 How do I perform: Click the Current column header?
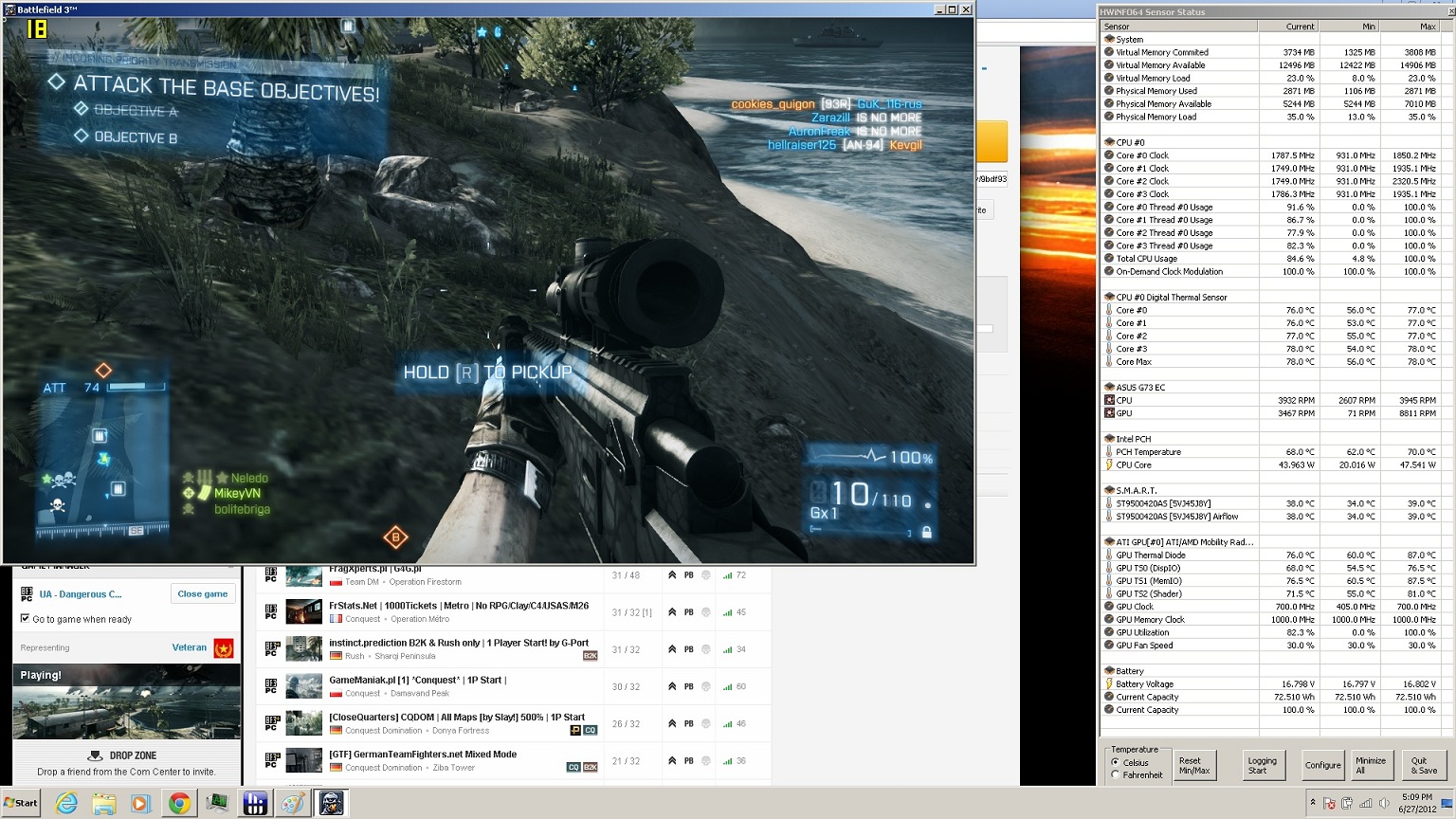point(1288,27)
